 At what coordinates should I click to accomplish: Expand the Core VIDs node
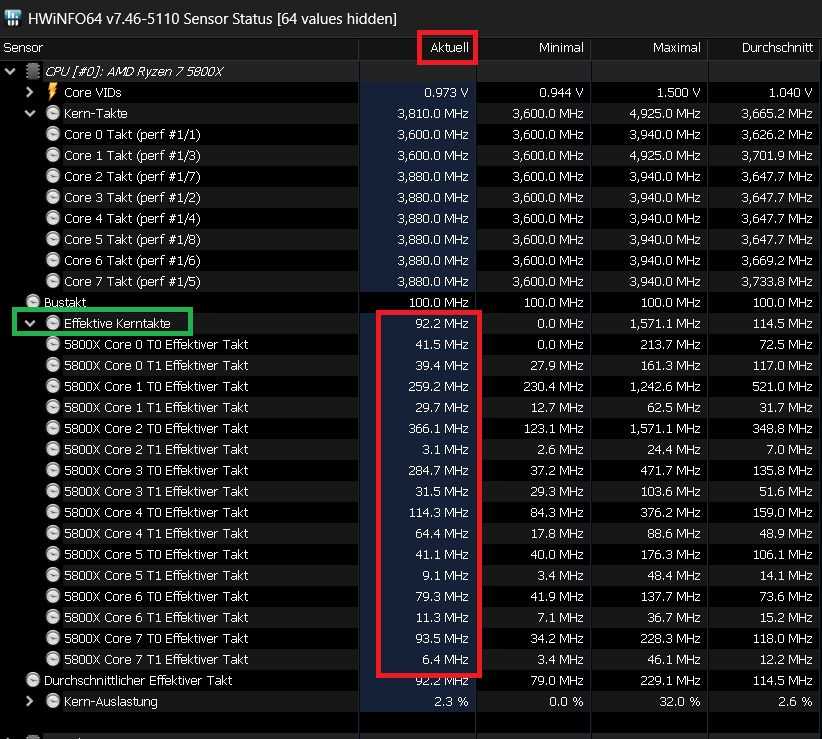(30, 92)
